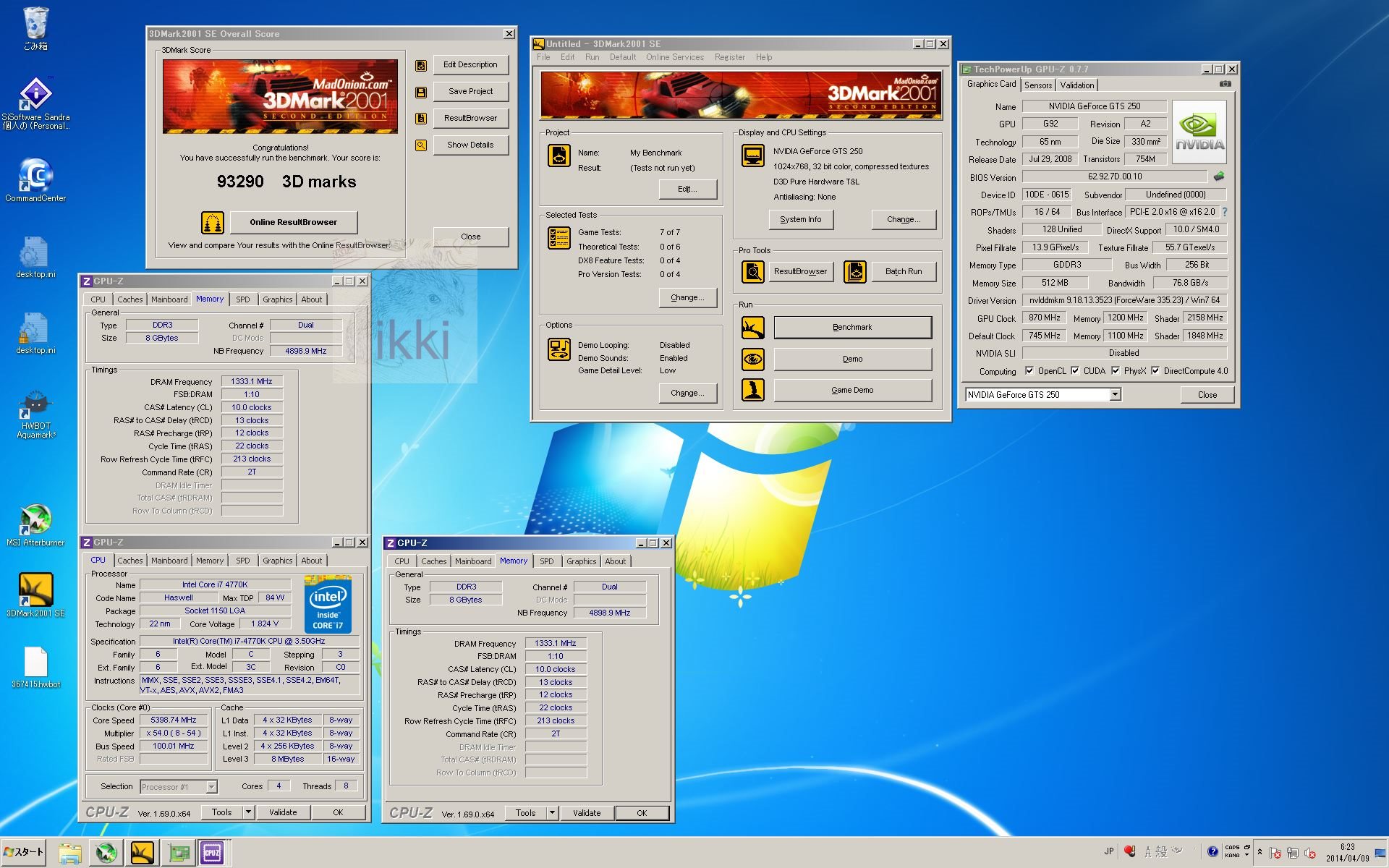Click the Batch Run icon

click(x=855, y=272)
